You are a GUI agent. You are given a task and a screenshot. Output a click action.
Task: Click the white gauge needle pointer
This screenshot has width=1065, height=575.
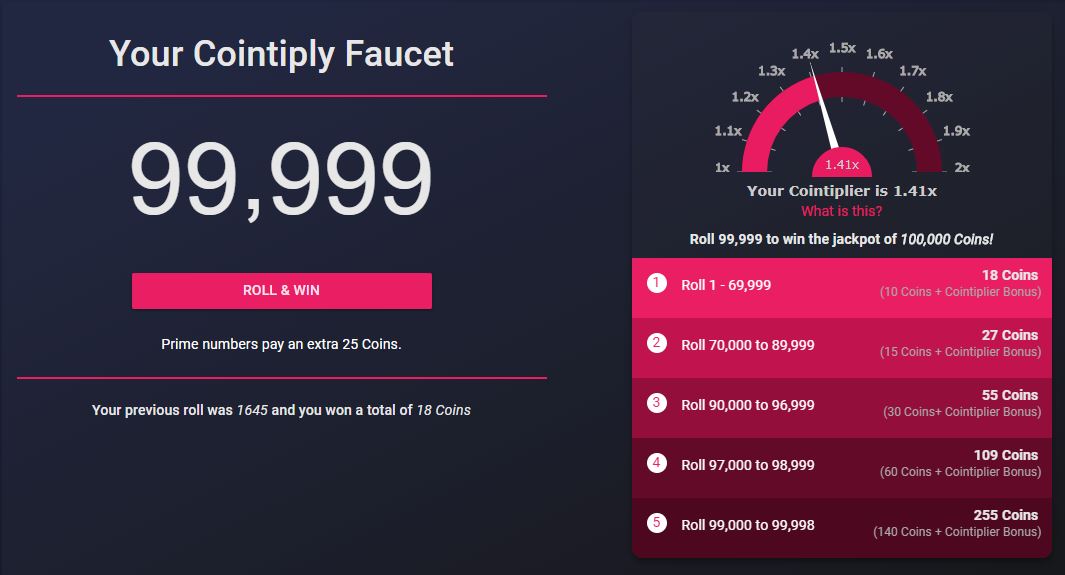pos(824,107)
